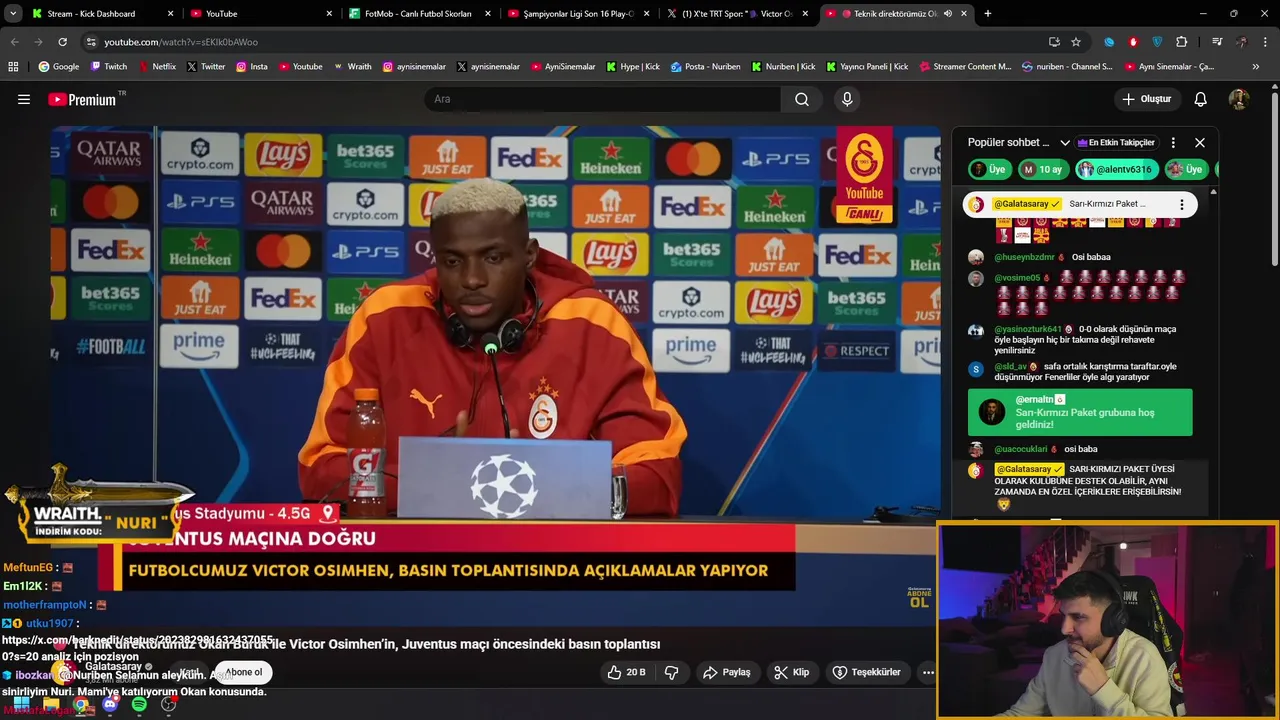Show more bookmarks overflow chevron
The width and height of the screenshot is (1280, 720).
click(x=1256, y=67)
